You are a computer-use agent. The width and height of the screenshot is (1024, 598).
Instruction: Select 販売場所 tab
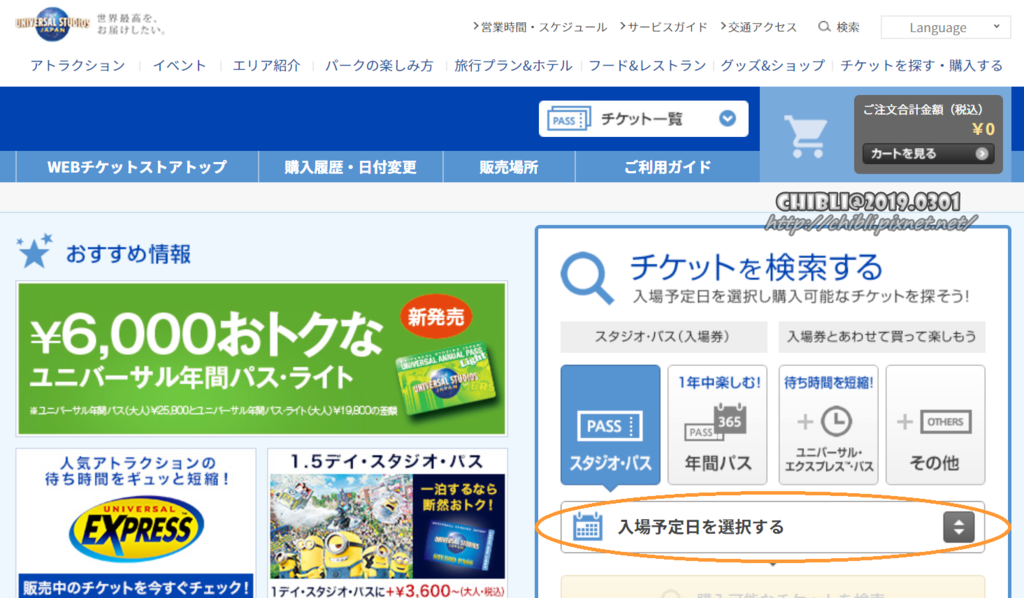[509, 167]
